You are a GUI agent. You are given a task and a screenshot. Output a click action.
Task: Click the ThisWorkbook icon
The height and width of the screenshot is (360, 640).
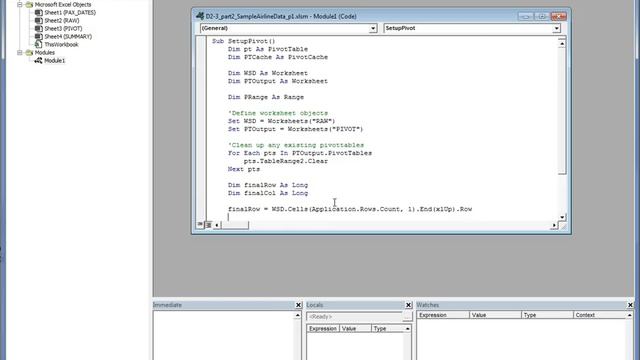click(38, 44)
